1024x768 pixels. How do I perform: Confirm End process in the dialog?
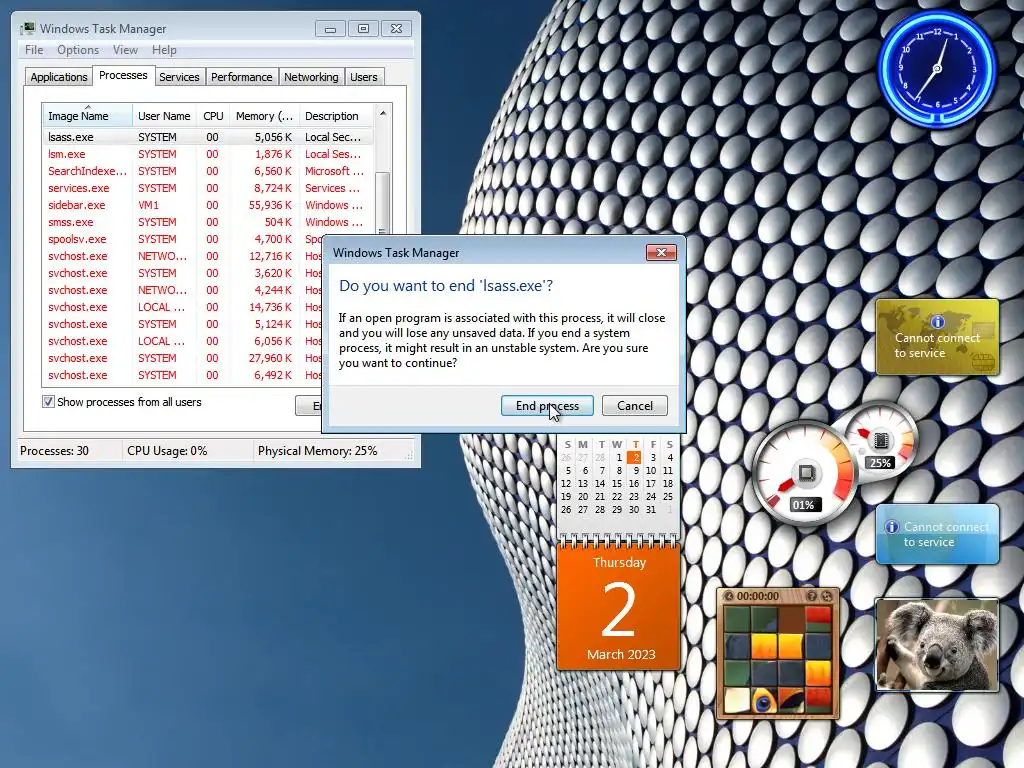click(547, 406)
